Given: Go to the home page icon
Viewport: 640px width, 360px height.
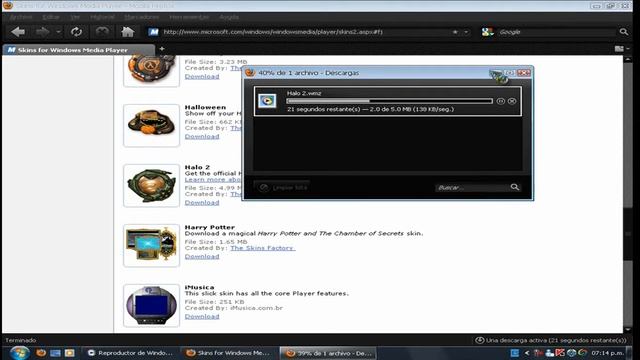Looking at the screenshot, I should 128,32.
